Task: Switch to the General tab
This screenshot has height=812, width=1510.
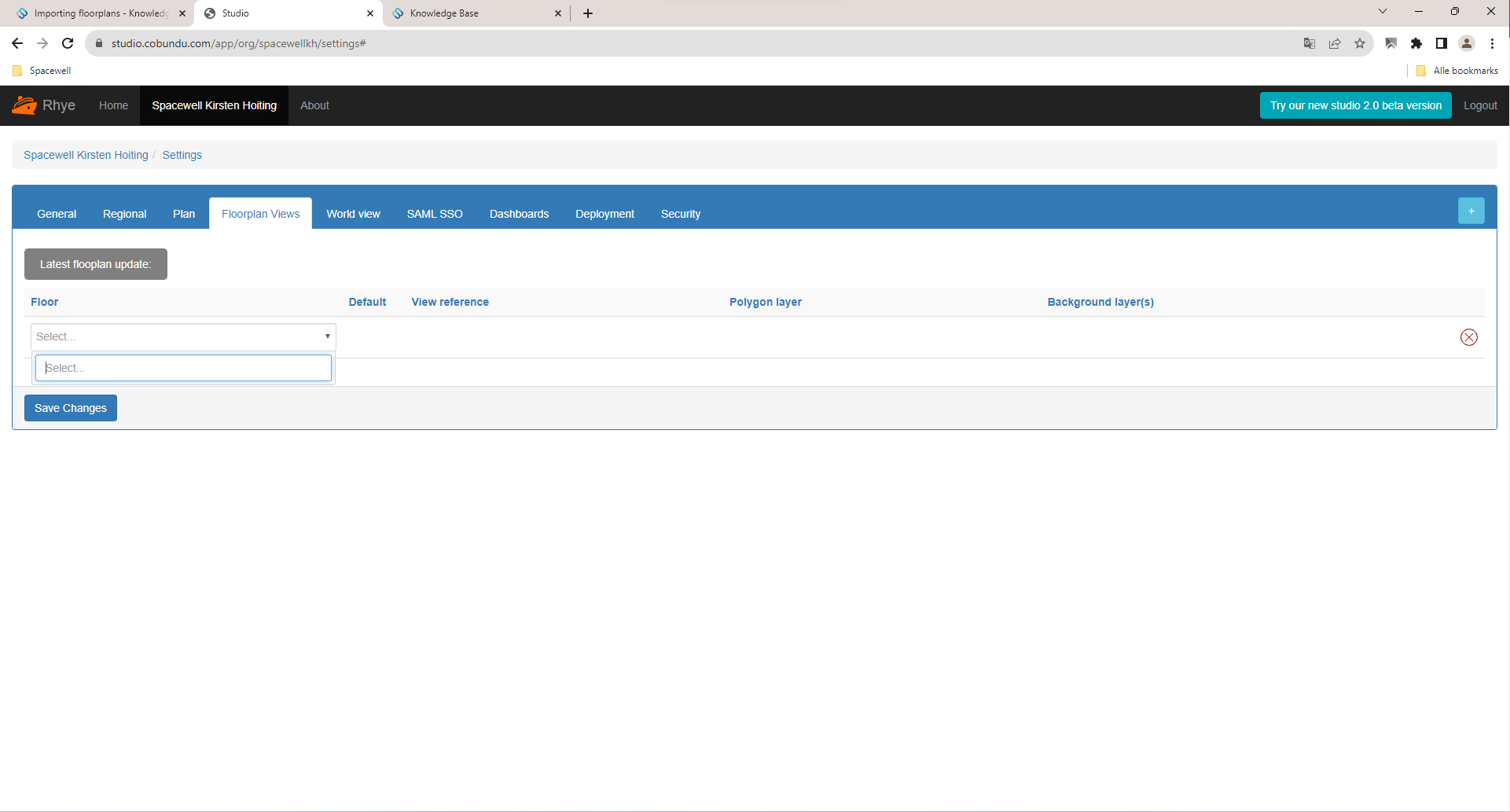Action: [x=57, y=214]
